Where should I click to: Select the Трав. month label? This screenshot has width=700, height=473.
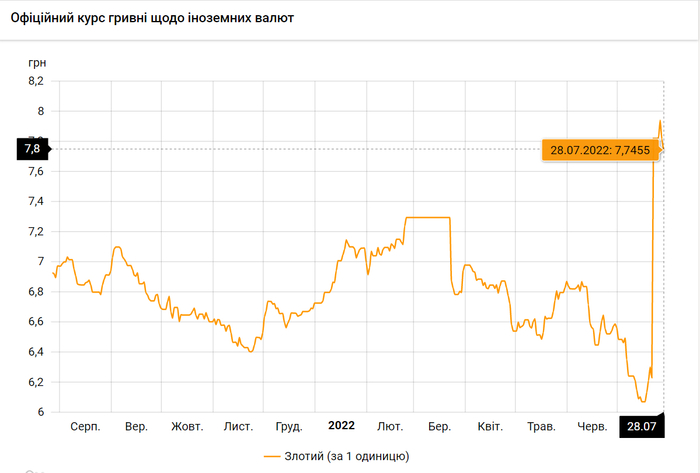pyautogui.click(x=541, y=426)
